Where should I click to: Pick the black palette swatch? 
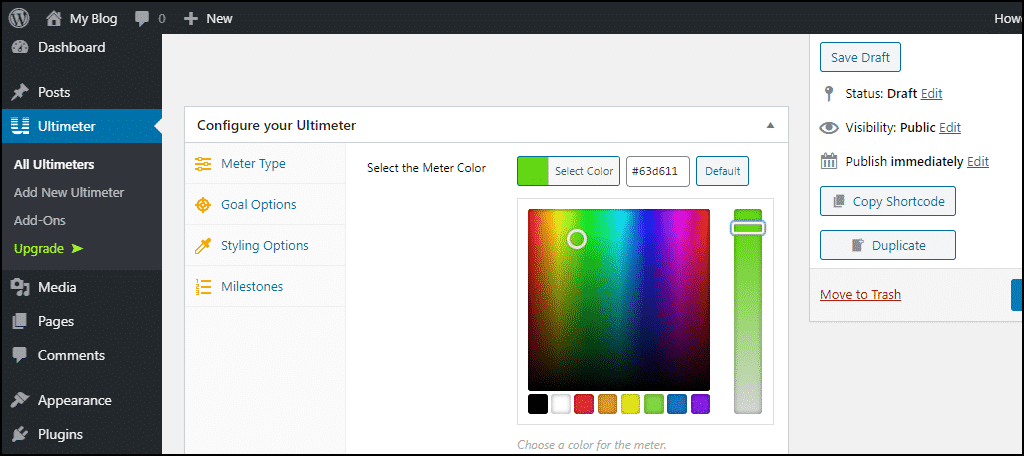tap(537, 404)
